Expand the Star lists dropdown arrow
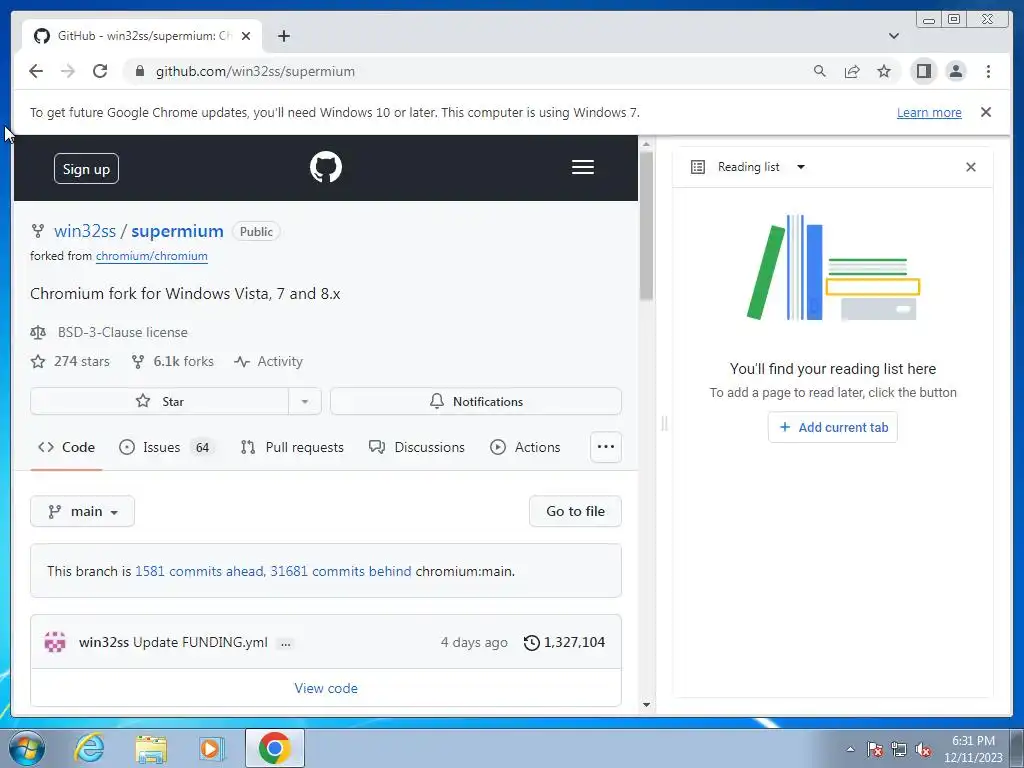 coord(305,401)
